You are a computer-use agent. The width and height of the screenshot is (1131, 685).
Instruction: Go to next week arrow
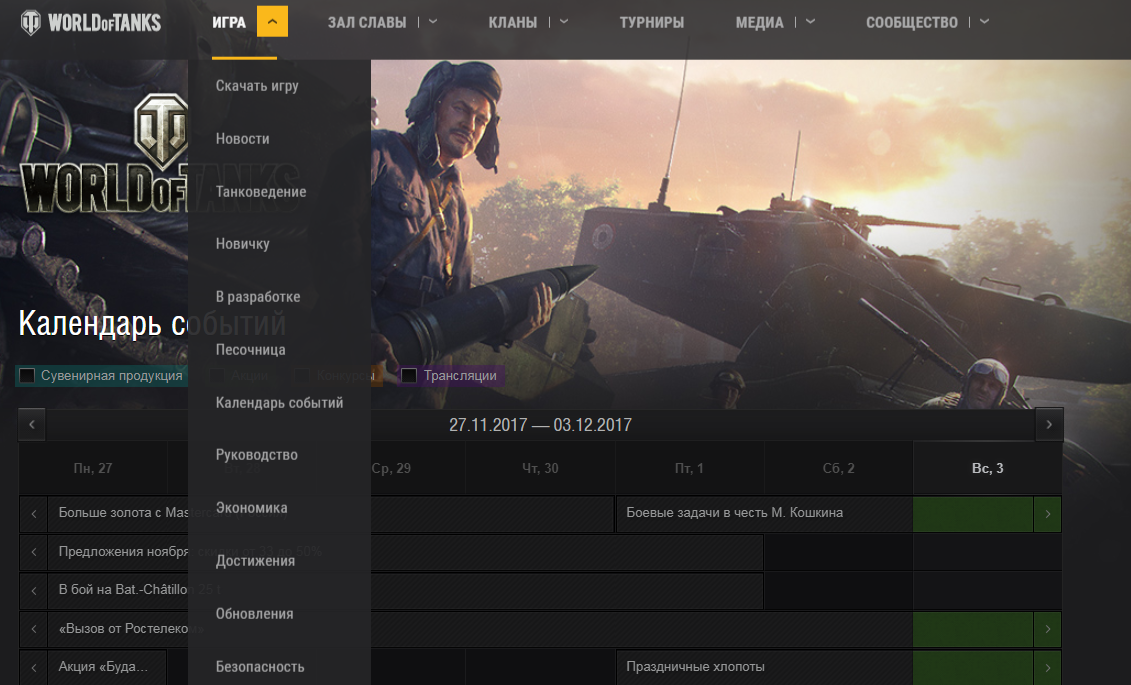point(1049,425)
